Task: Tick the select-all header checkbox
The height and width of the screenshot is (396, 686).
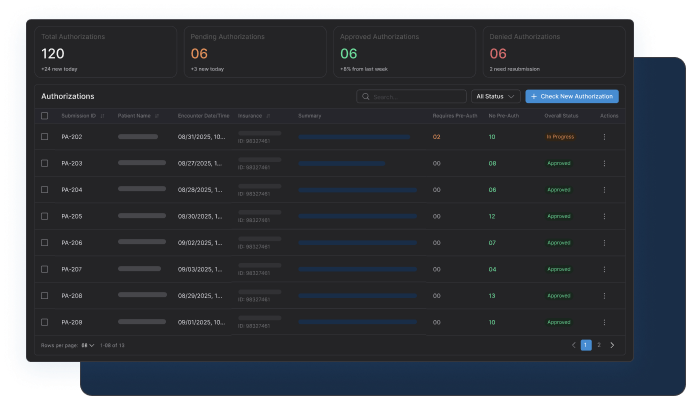Action: click(x=45, y=116)
